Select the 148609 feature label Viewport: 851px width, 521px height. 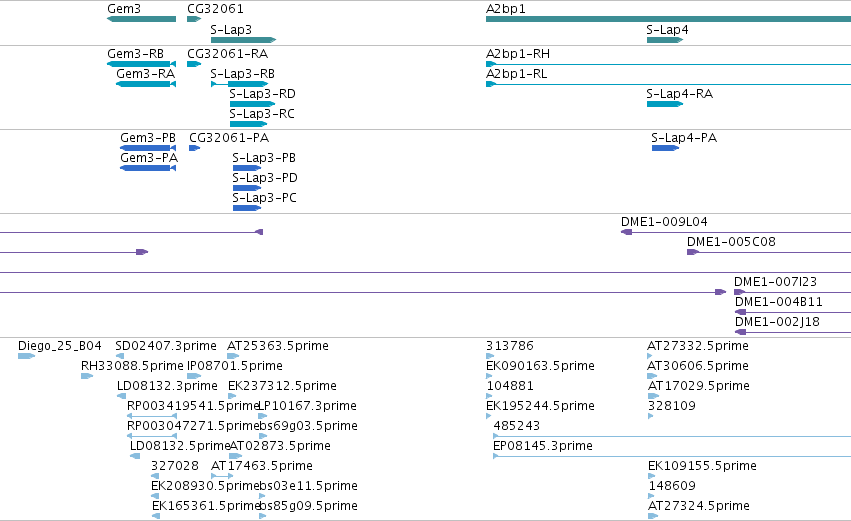(672, 486)
